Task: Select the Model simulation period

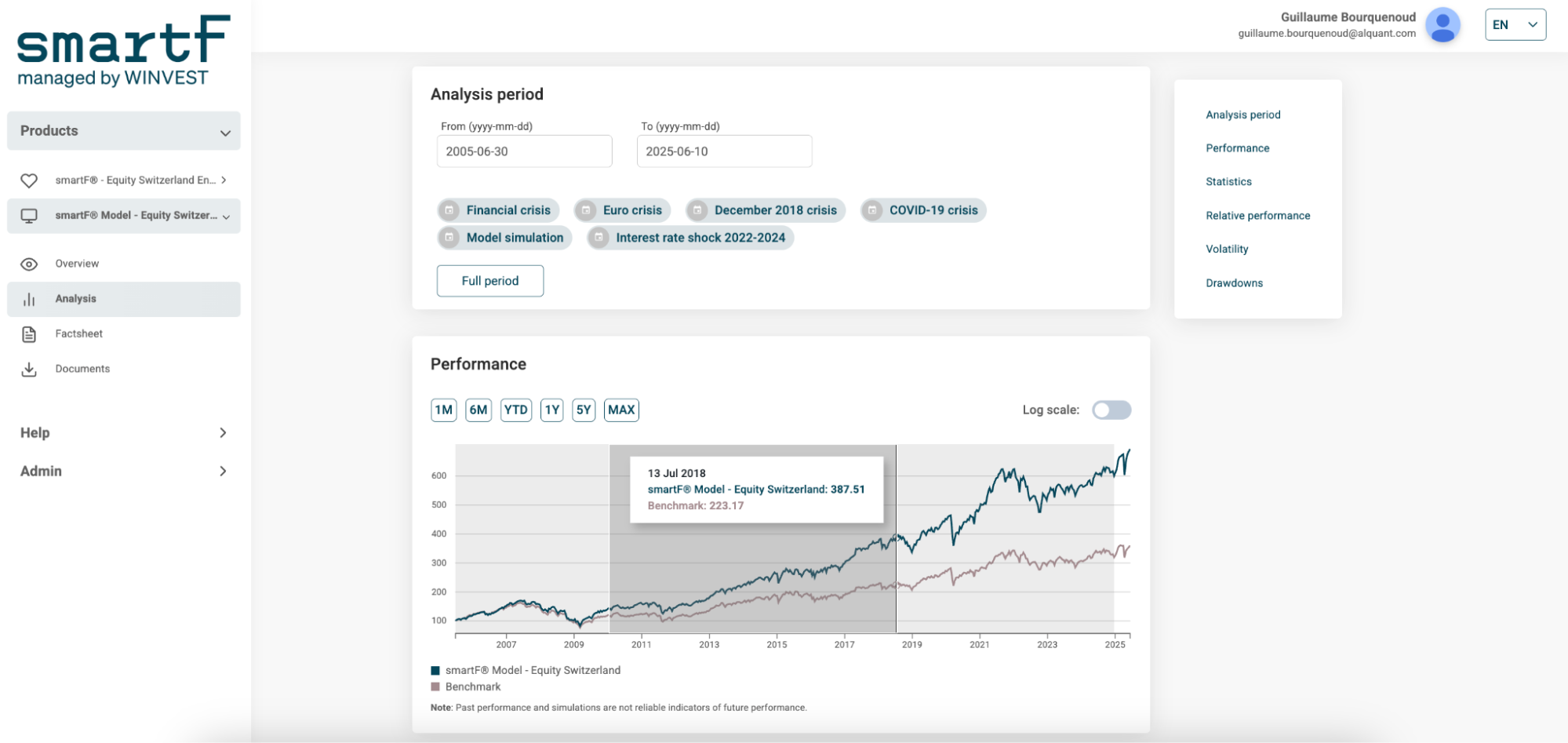Action: [505, 238]
